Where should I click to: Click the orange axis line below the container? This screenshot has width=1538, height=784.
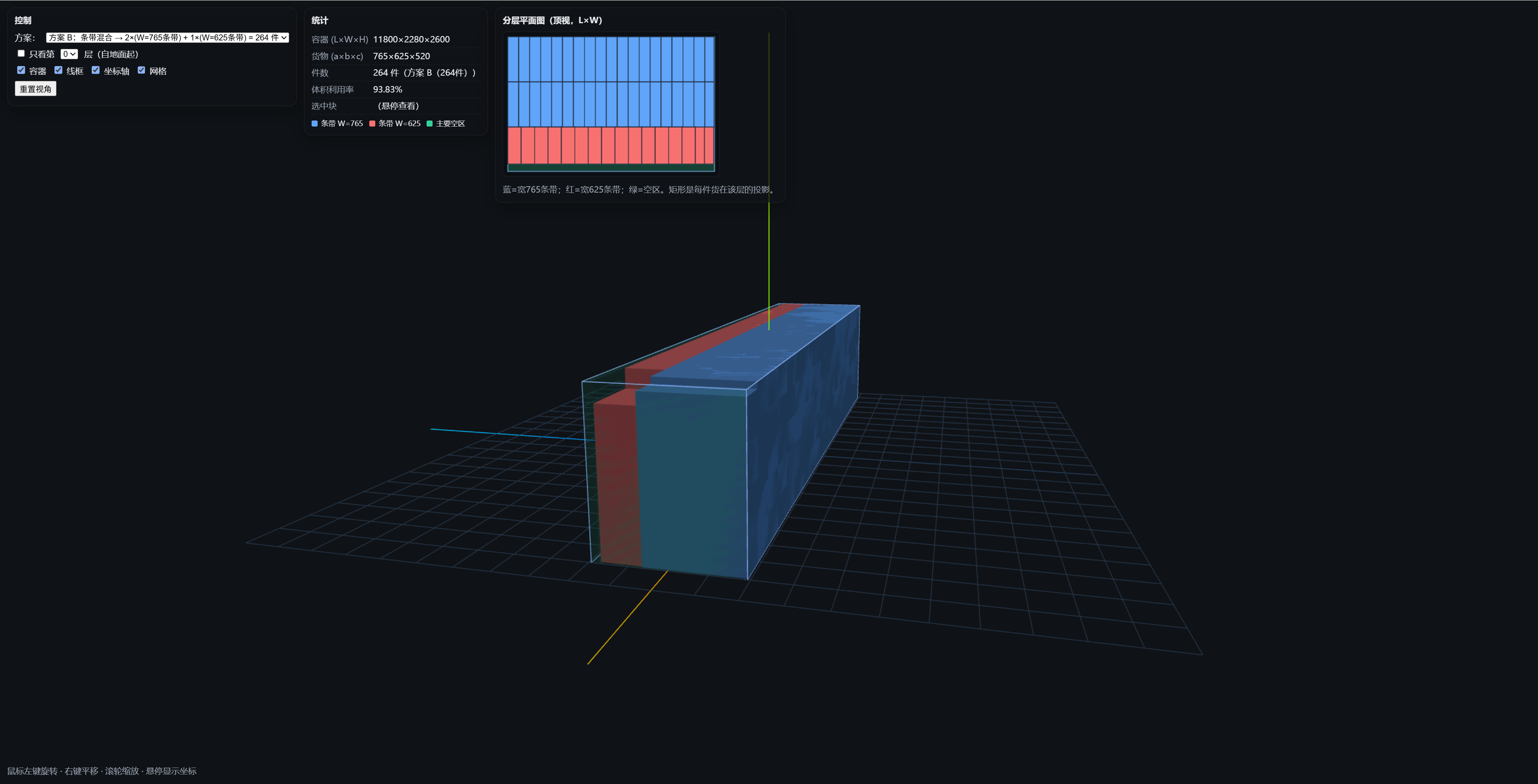(x=627, y=618)
